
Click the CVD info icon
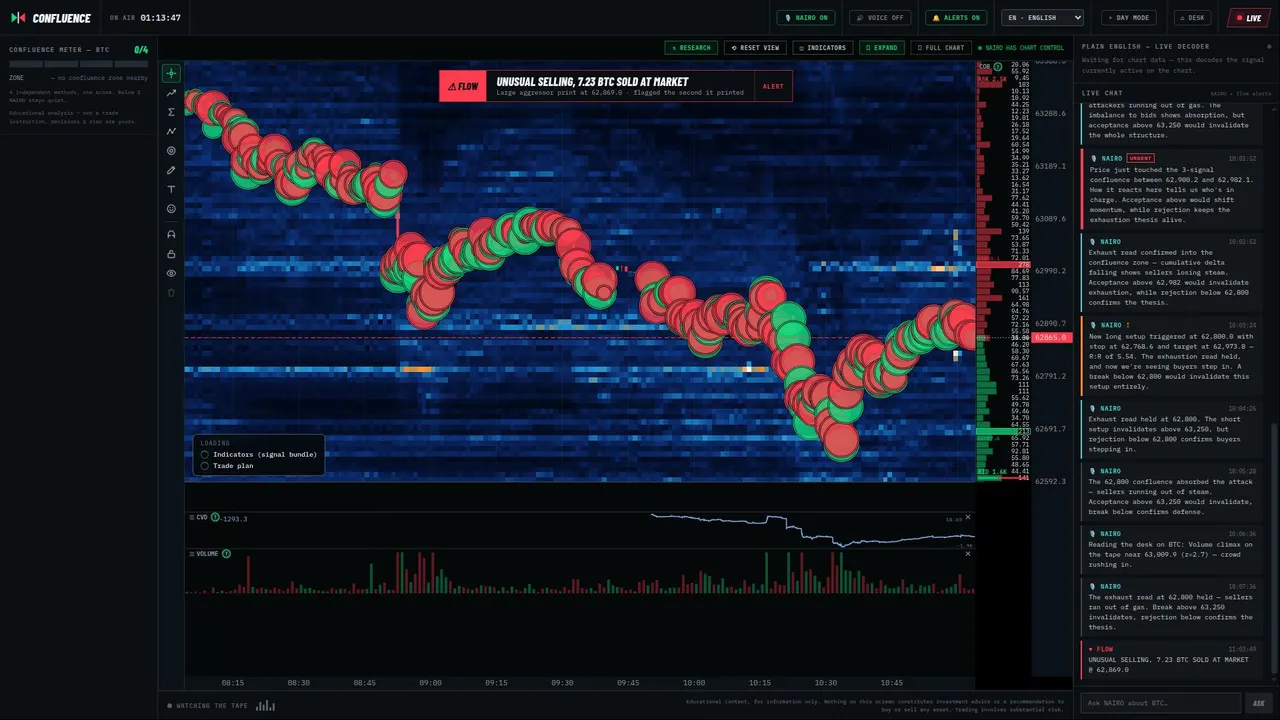tap(215, 517)
